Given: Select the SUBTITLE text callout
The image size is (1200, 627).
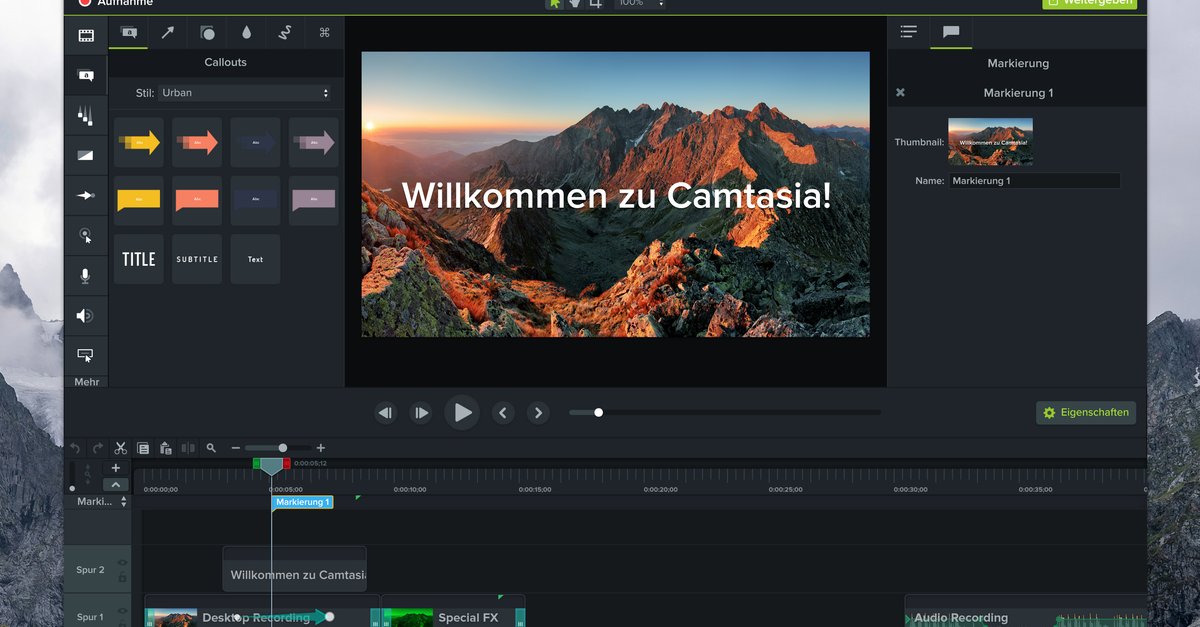Looking at the screenshot, I should (x=197, y=259).
